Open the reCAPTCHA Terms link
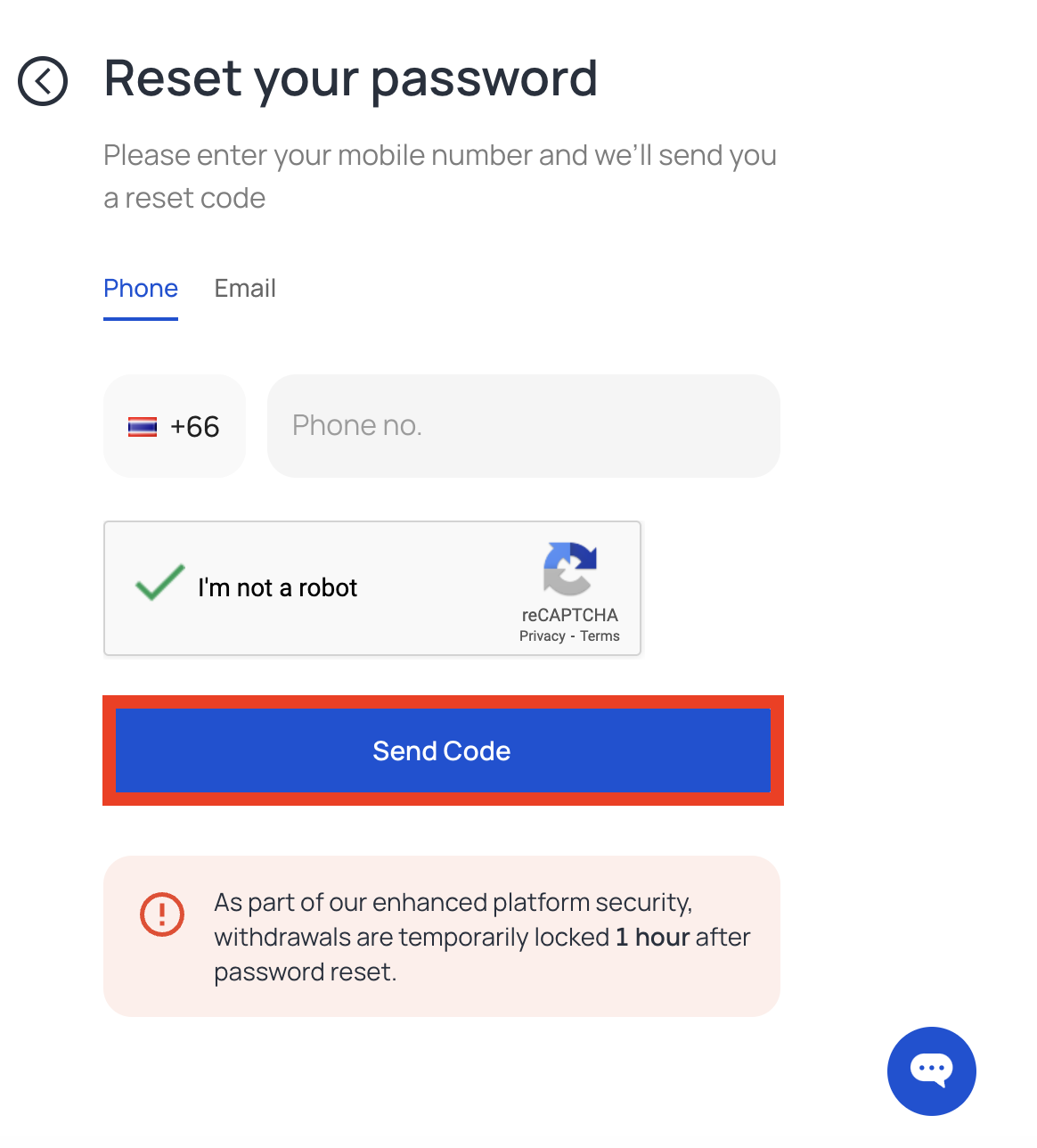The width and height of the screenshot is (1037, 1148). click(x=600, y=636)
